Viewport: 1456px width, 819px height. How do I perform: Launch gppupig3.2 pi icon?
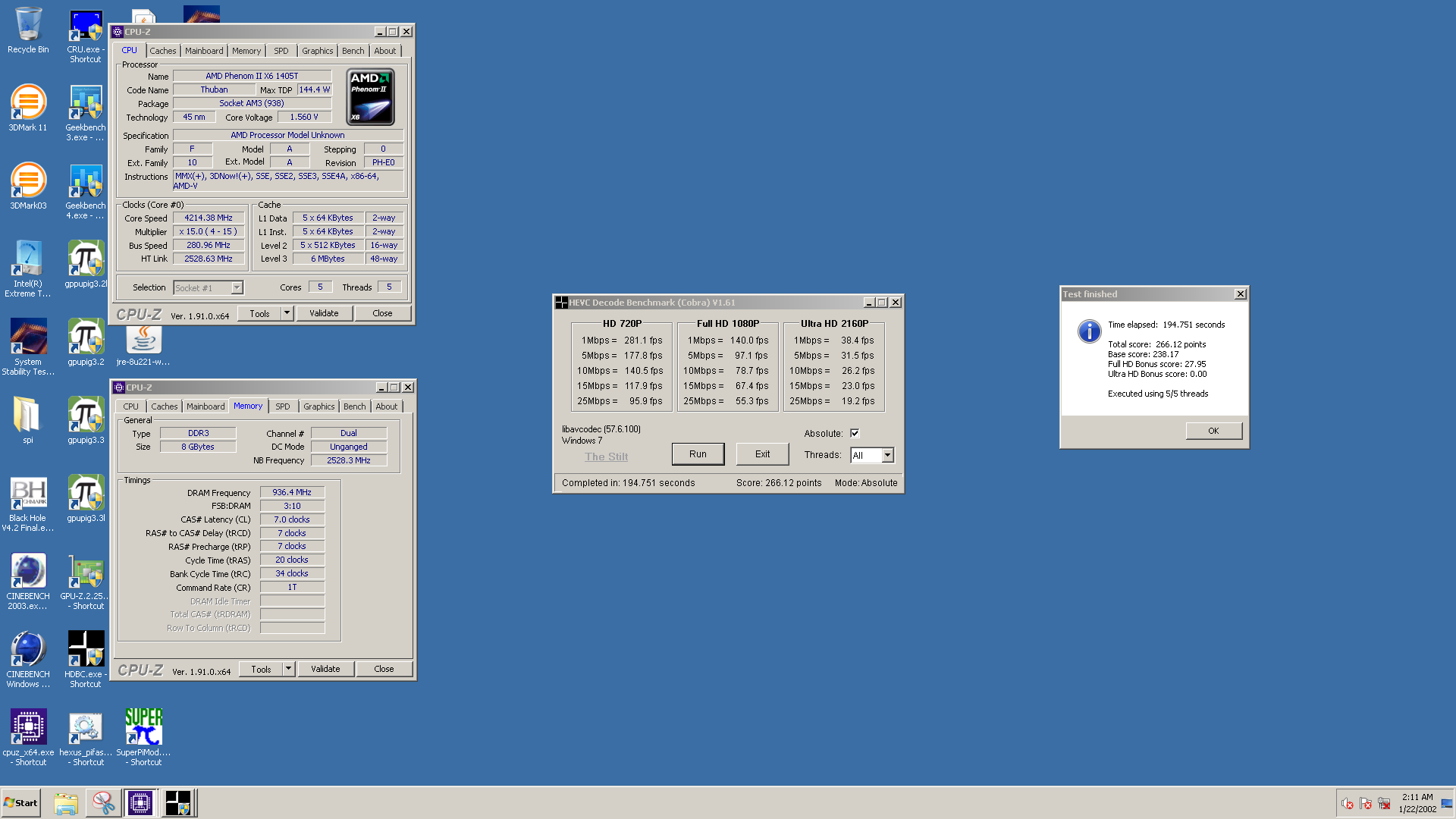[x=86, y=263]
